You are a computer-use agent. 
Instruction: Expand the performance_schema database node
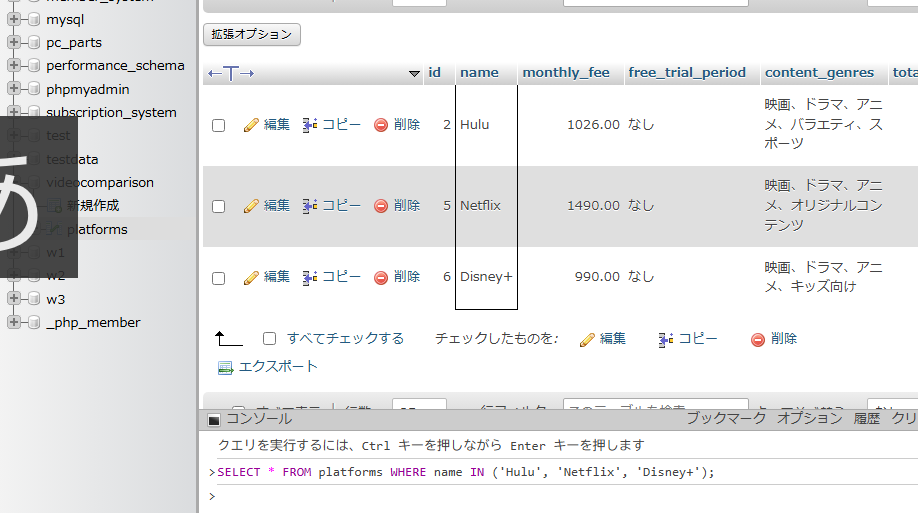tap(13, 65)
